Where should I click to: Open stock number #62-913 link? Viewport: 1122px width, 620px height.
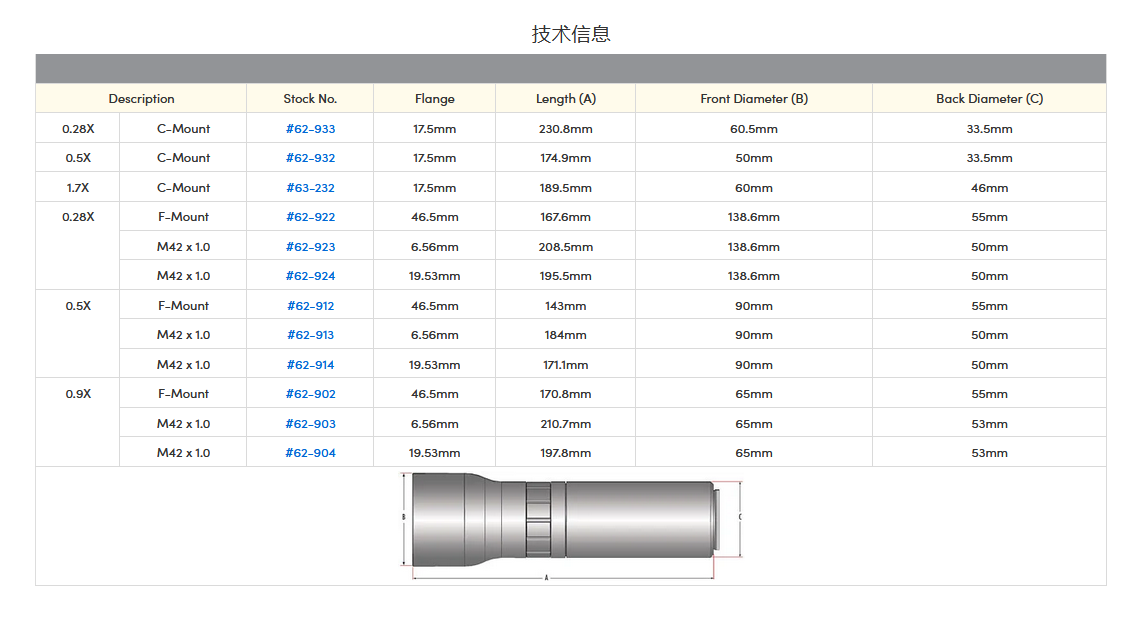[x=311, y=335]
